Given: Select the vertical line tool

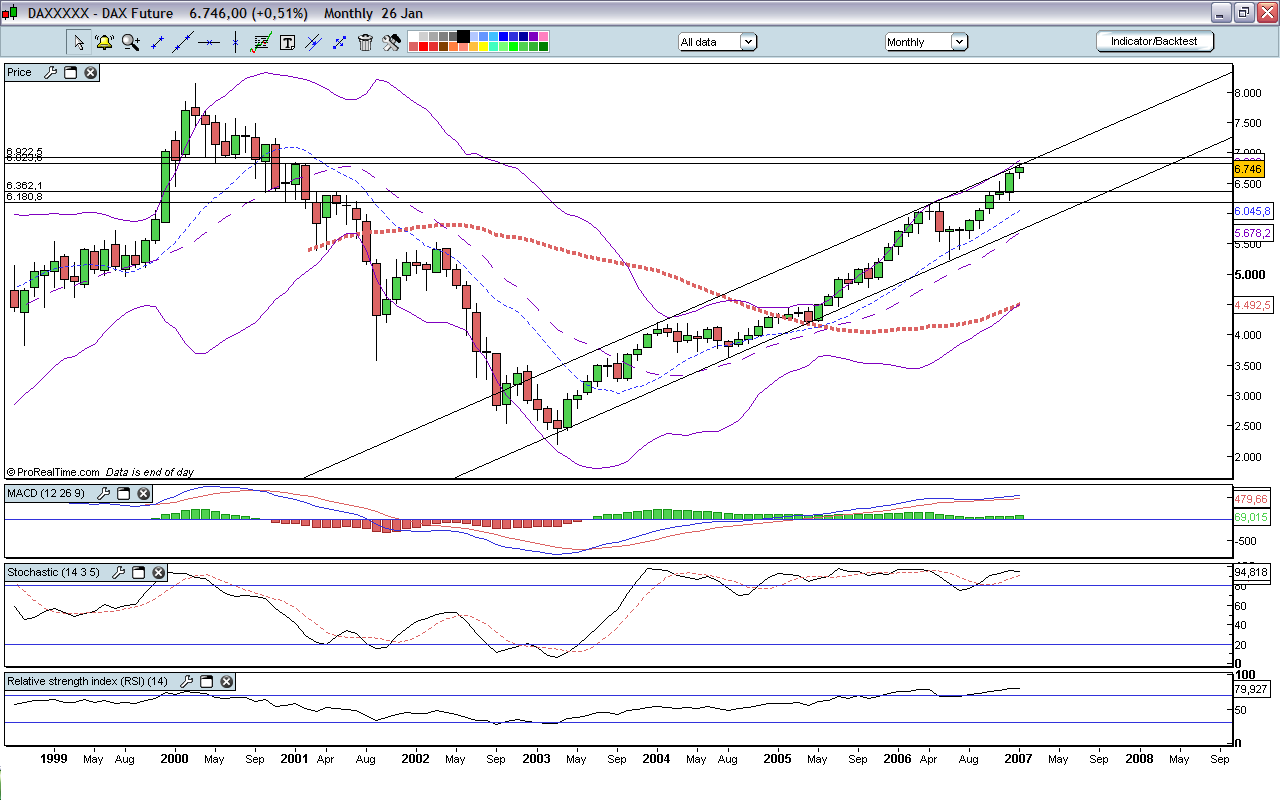Looking at the screenshot, I should pyautogui.click(x=235, y=42).
